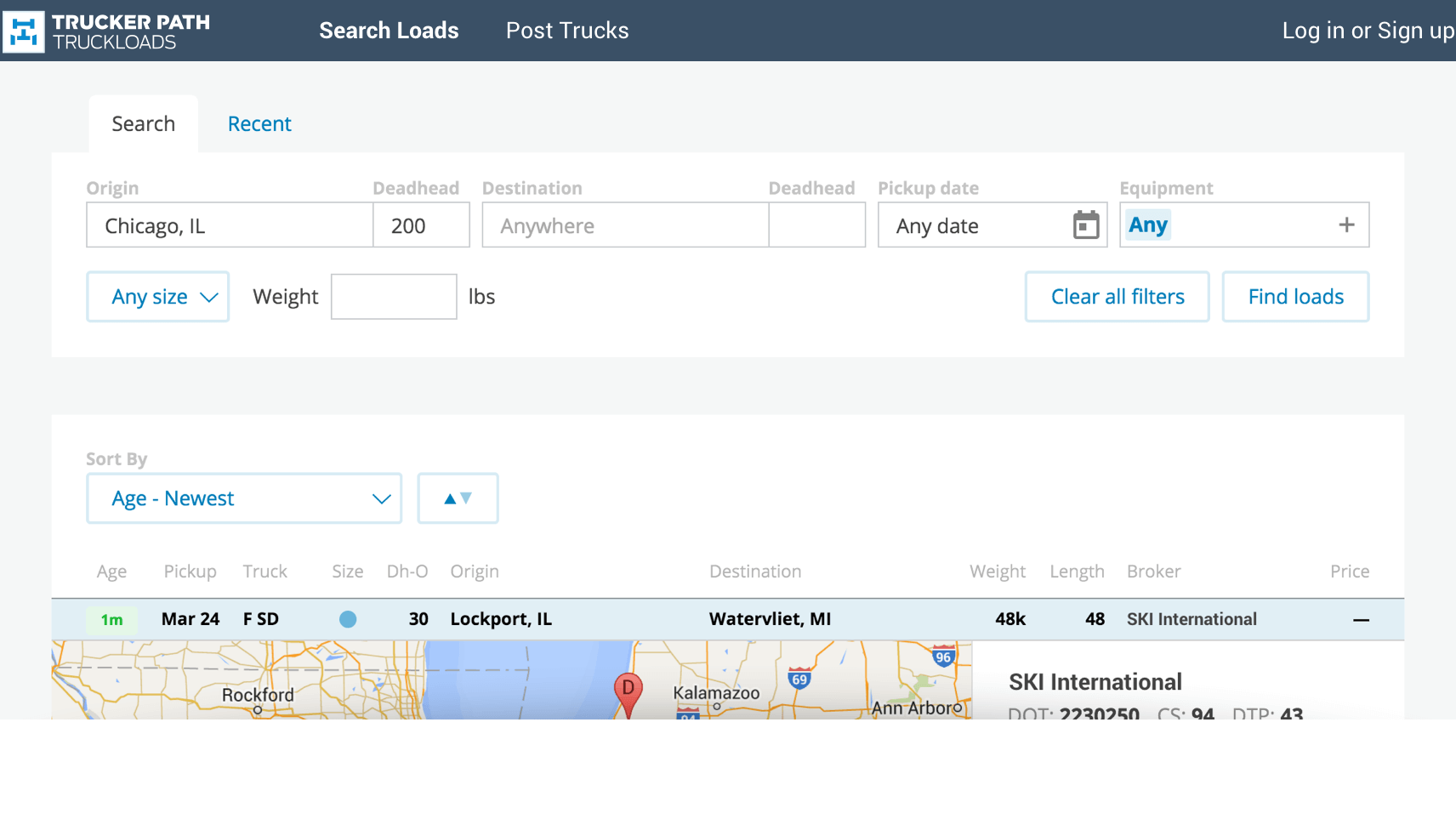Go to Search Loads in navigation
The width and height of the screenshot is (1456, 819).
(389, 31)
